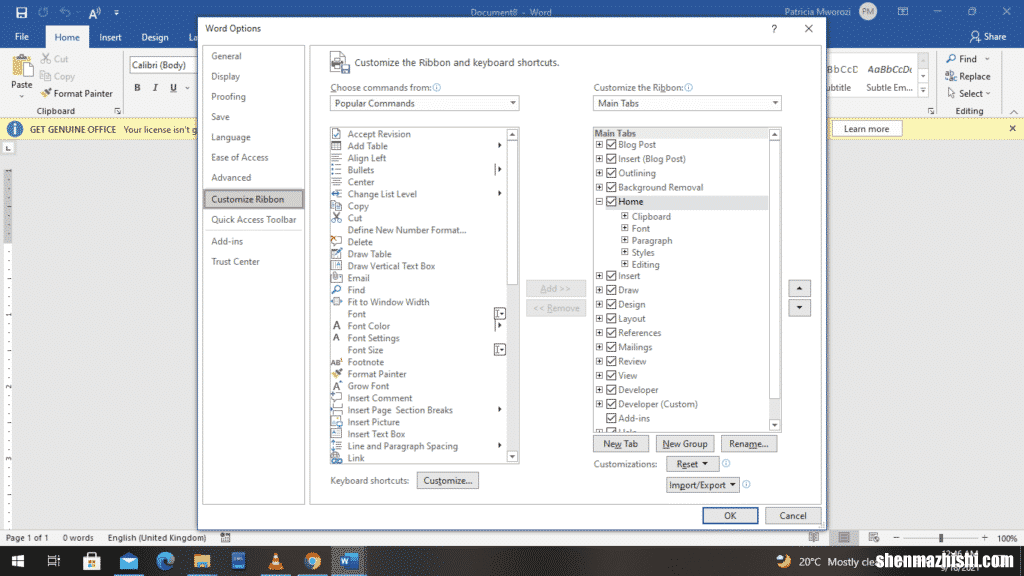The image size is (1024, 576).
Task: Click the Find icon in Editing group
Action: click(951, 59)
